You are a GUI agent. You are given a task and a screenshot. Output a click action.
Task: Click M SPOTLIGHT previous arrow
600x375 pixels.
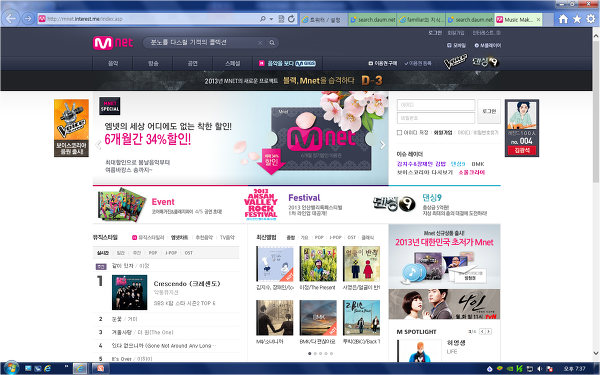482,331
